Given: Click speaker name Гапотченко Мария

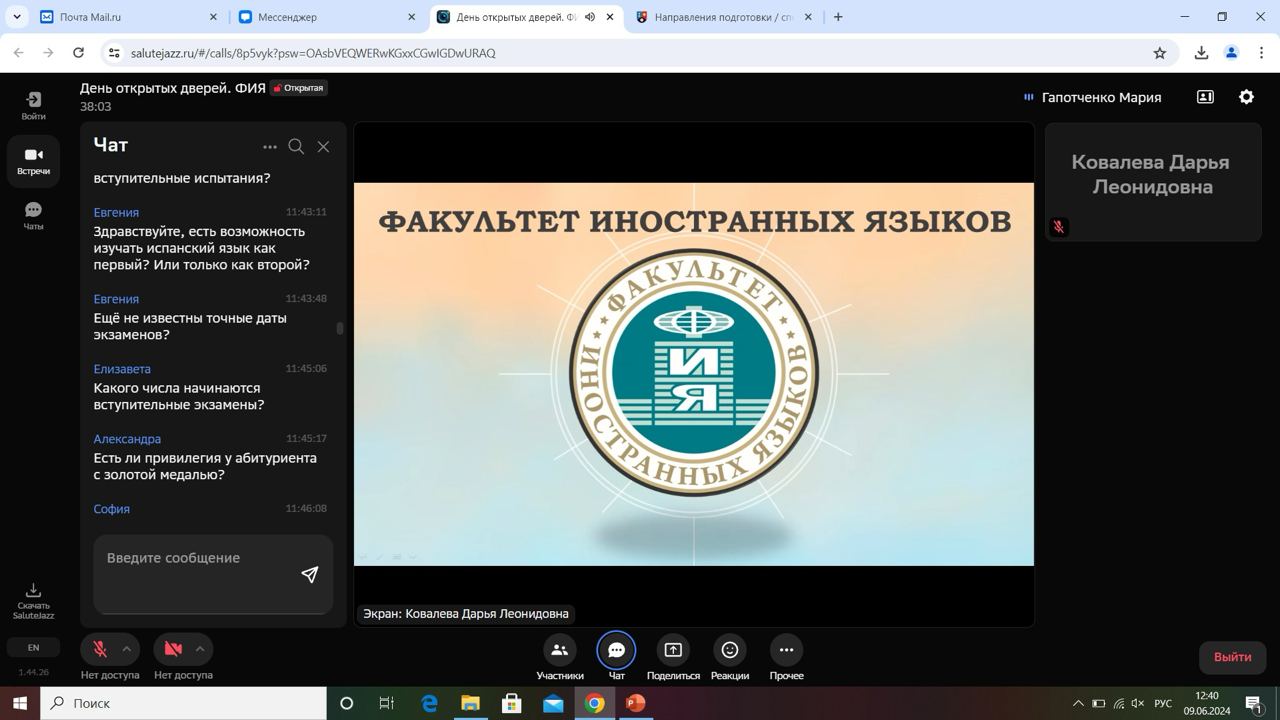Looking at the screenshot, I should [x=1101, y=97].
